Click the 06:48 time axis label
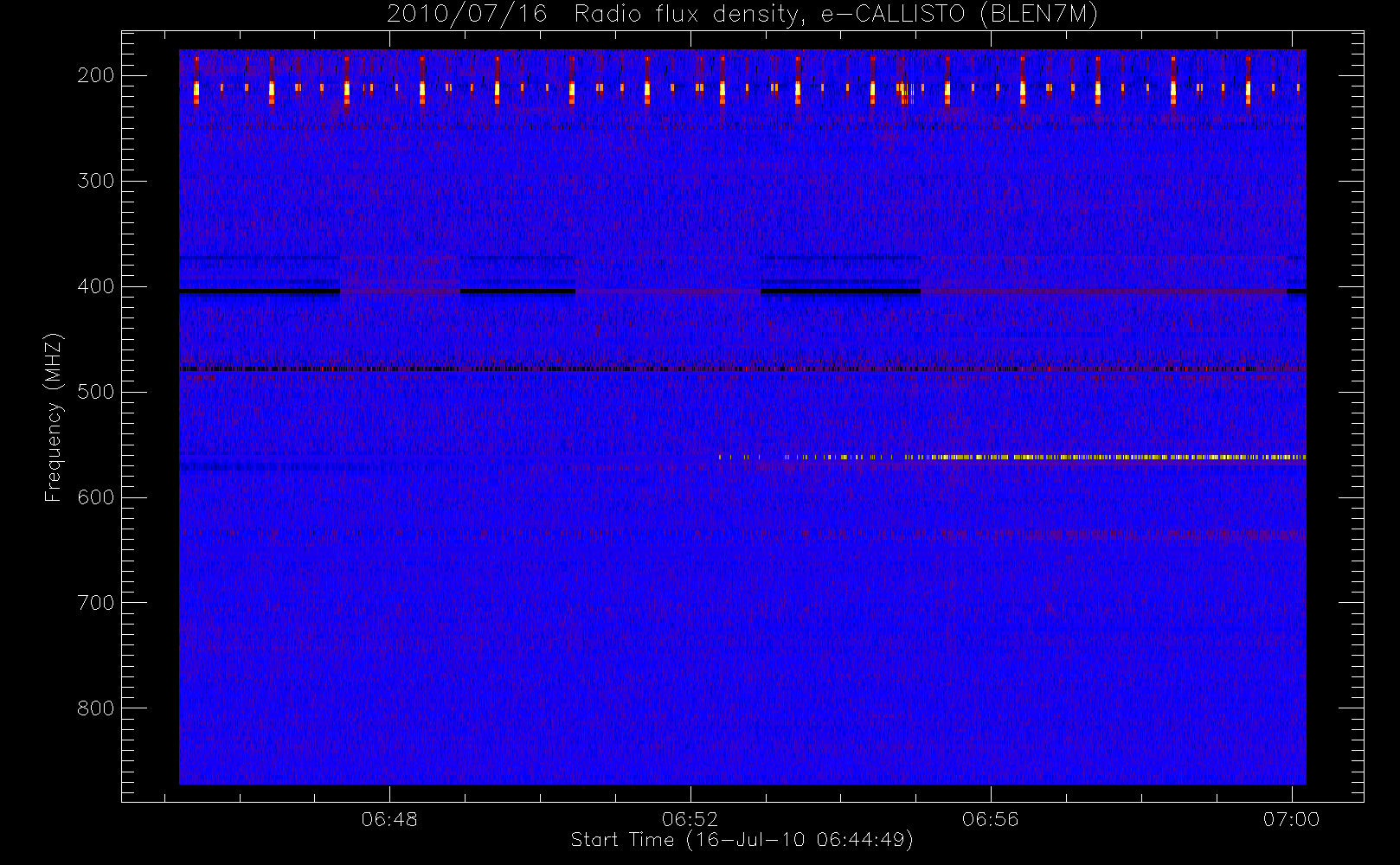The height and width of the screenshot is (865, 1400). (x=389, y=818)
